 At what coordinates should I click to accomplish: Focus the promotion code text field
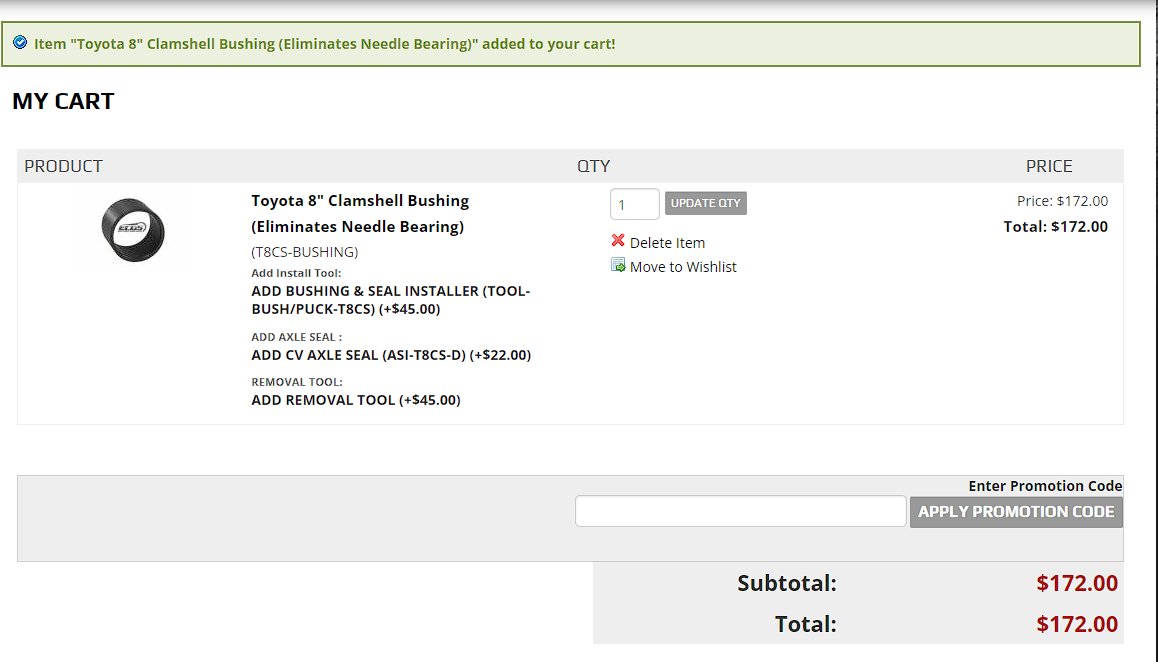coord(741,511)
